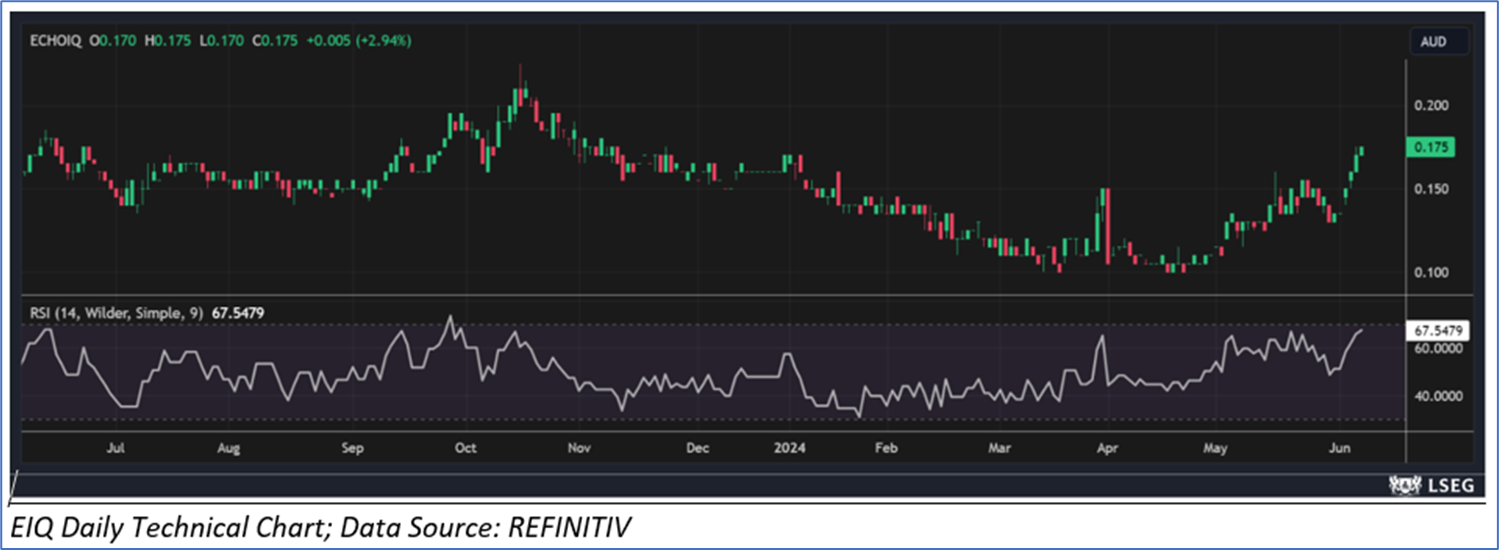This screenshot has height=550, width=1499.
Task: Click the Jun marker on the time axis
Action: (1339, 448)
